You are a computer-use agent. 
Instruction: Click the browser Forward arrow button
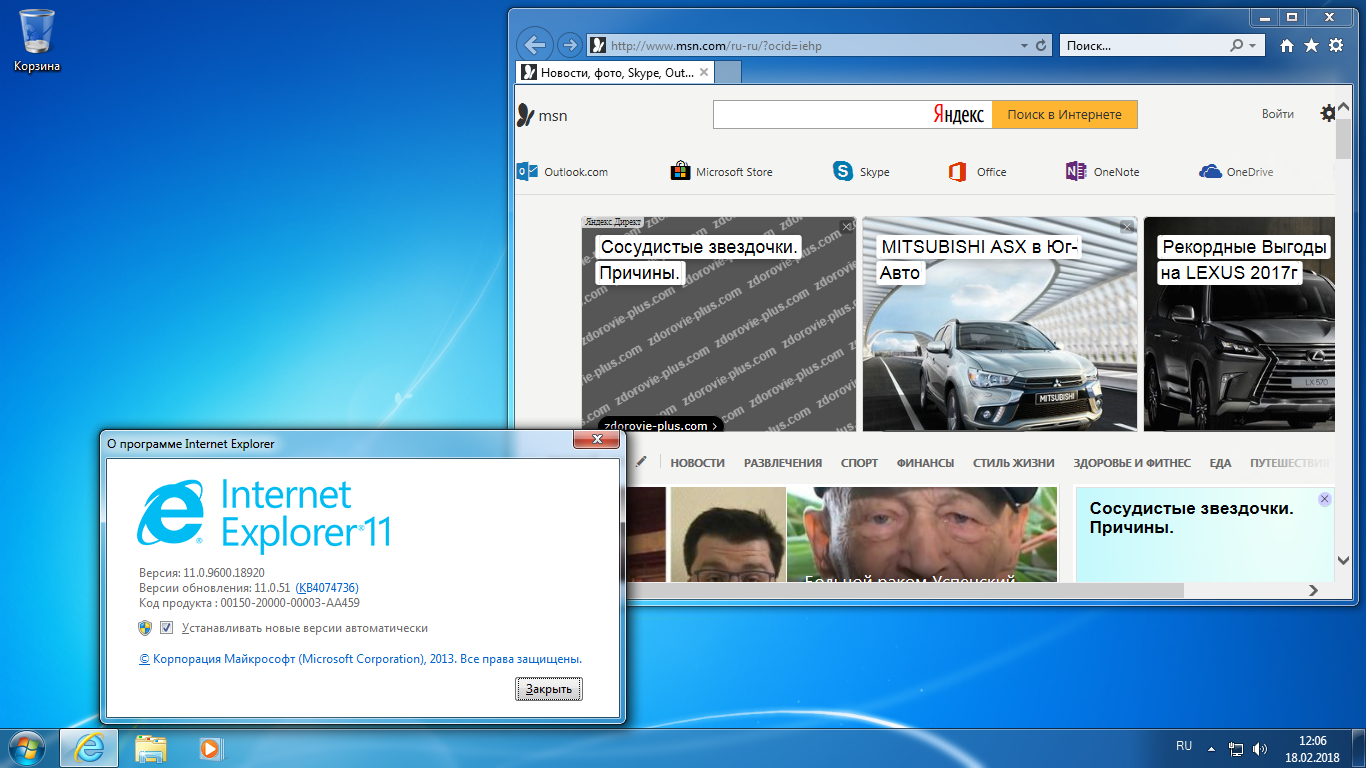569,45
